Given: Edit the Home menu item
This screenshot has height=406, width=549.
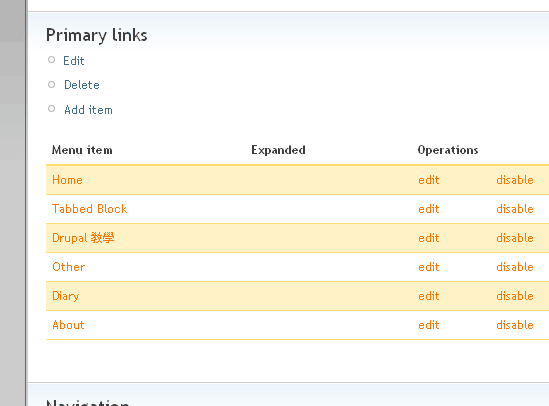Looking at the screenshot, I should tap(429, 180).
